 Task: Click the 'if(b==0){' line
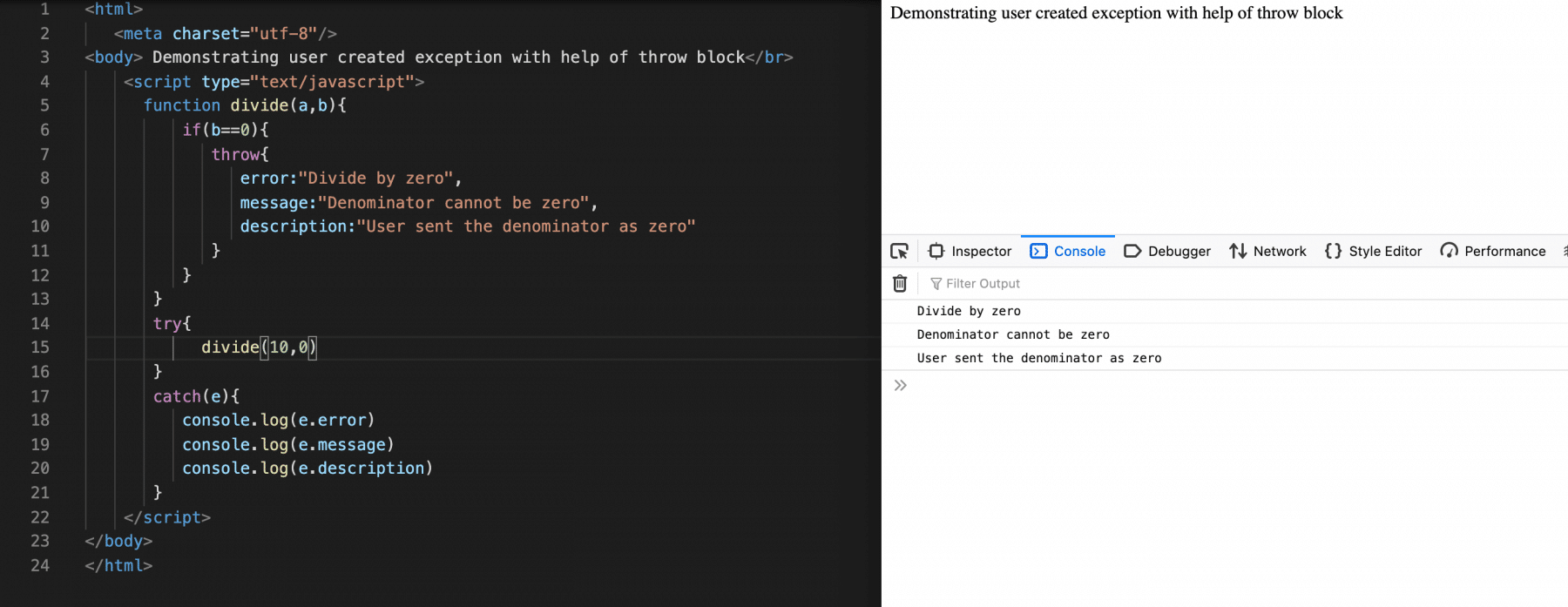[x=226, y=130]
